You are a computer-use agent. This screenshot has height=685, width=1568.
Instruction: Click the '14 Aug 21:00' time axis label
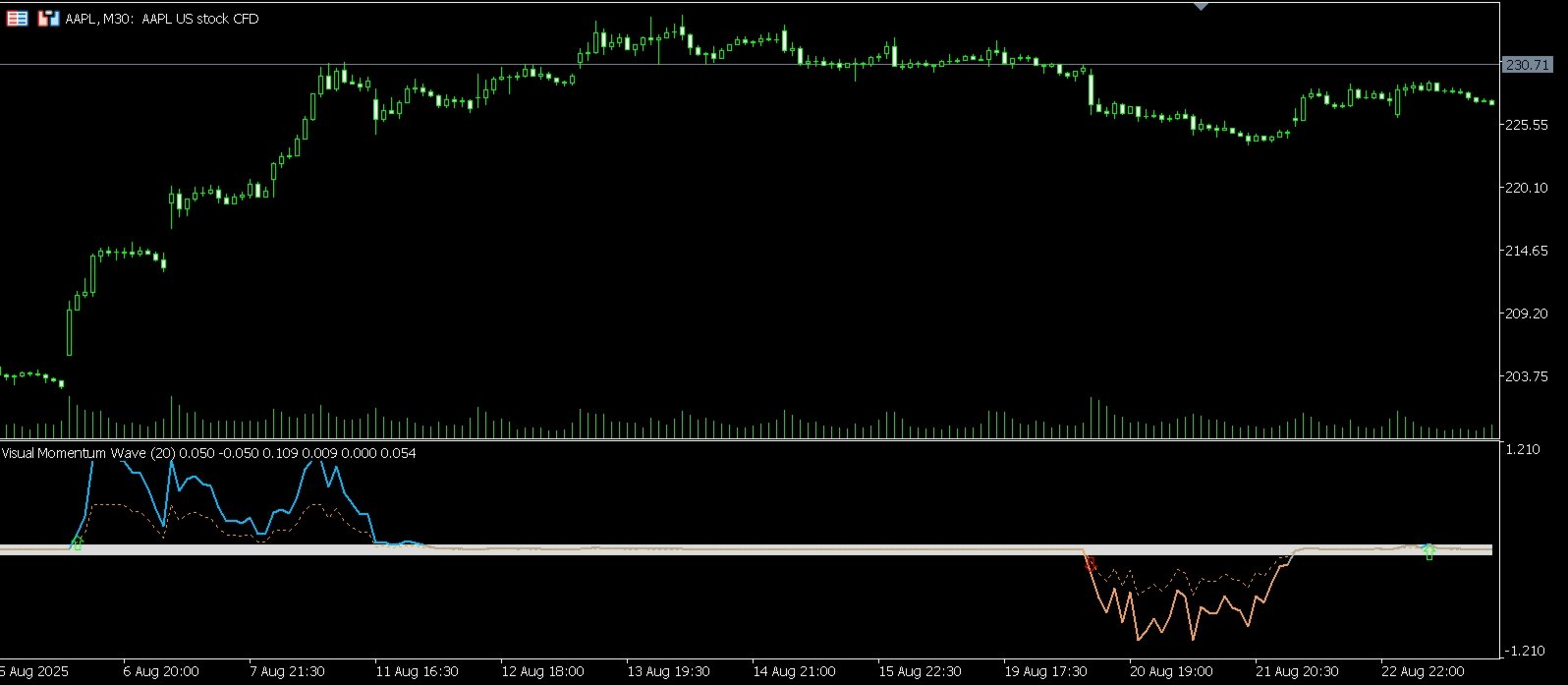(794, 672)
